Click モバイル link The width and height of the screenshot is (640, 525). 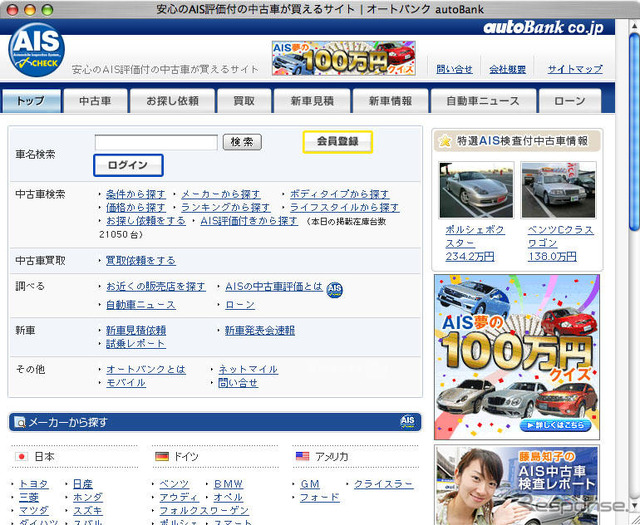point(126,383)
